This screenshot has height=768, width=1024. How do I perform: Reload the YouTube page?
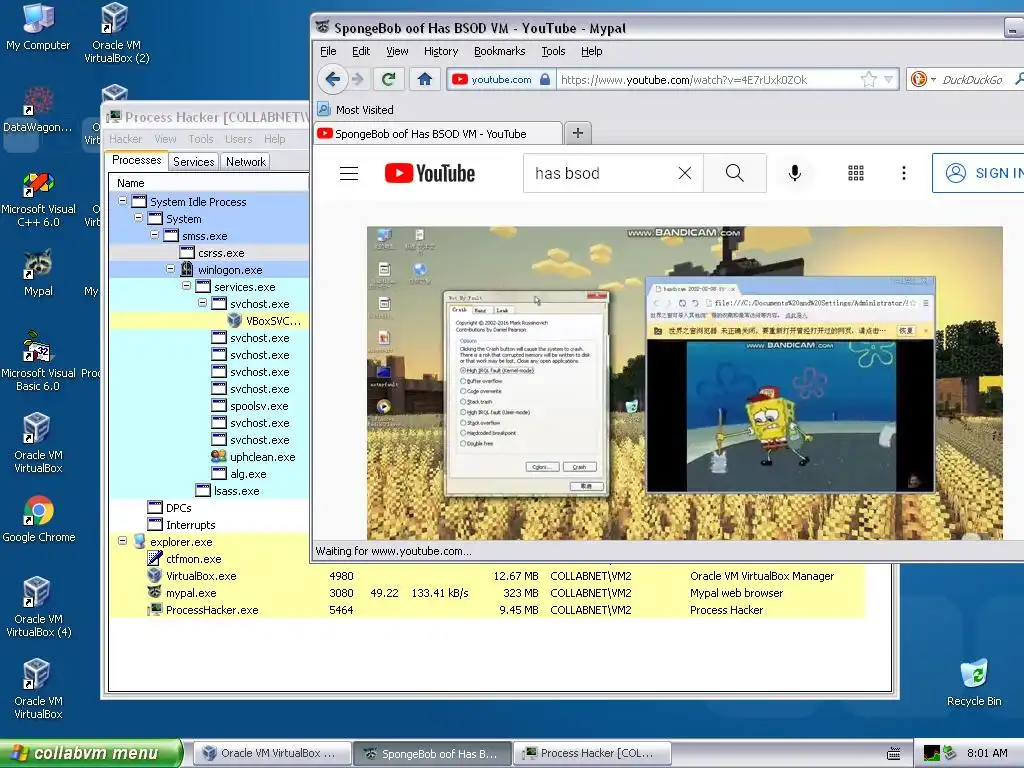[x=389, y=80]
